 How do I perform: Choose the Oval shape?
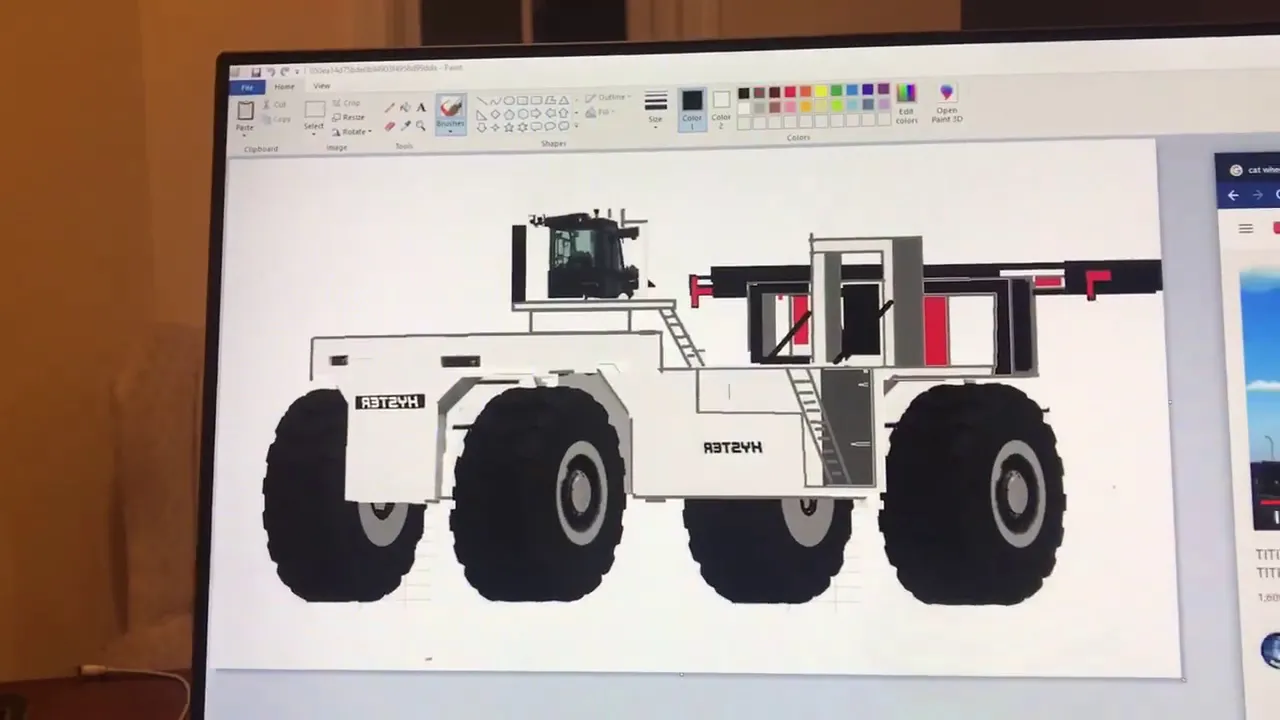[x=509, y=100]
